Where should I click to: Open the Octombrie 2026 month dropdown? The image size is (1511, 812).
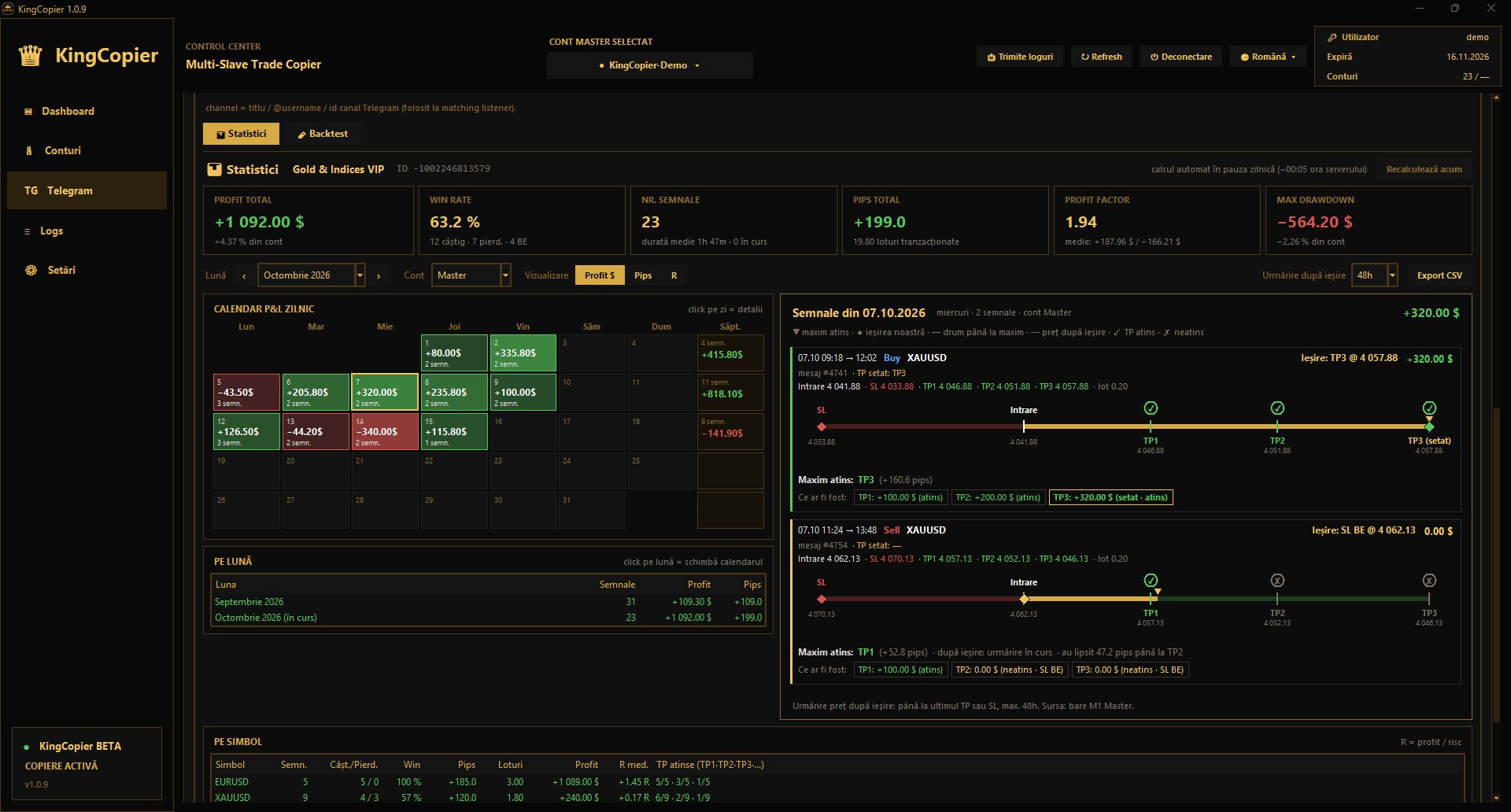click(x=311, y=275)
